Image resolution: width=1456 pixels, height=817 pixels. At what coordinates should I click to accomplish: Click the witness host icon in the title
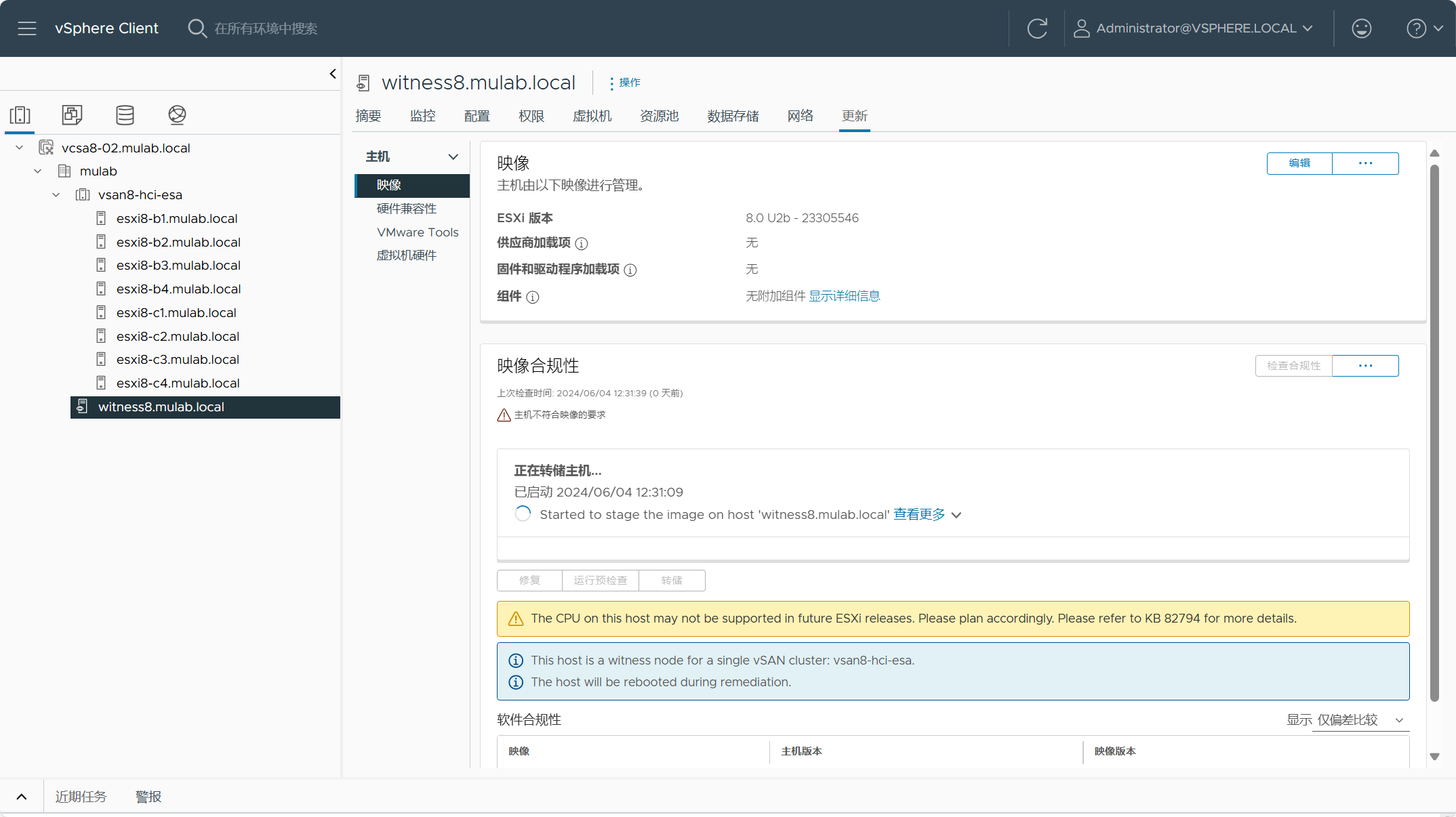click(x=363, y=83)
